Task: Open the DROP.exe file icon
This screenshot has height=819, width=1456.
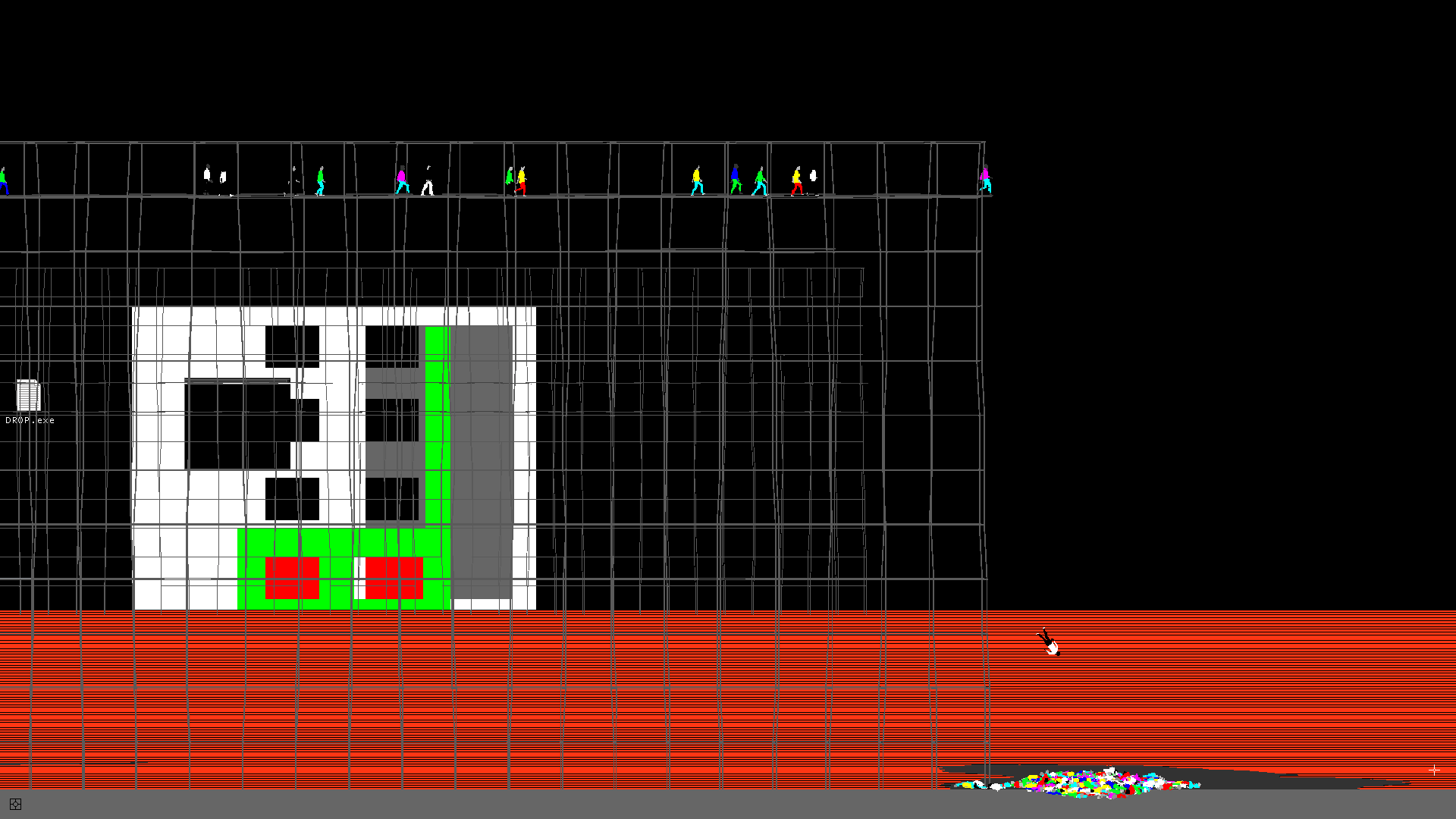Action: tap(28, 395)
